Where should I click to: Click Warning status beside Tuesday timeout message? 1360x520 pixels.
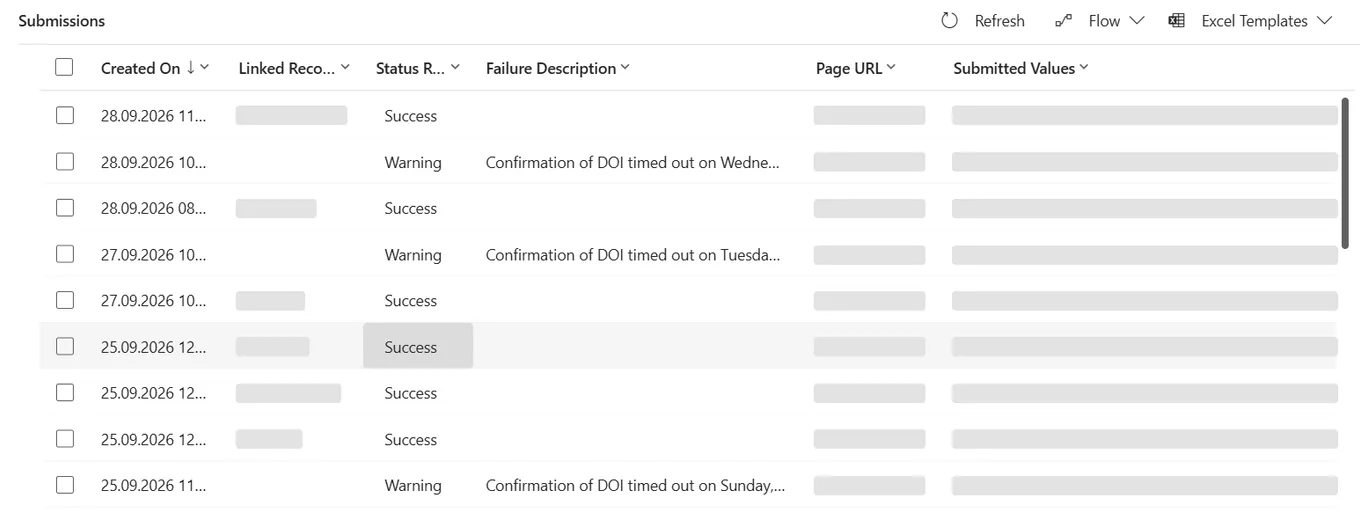tap(413, 255)
